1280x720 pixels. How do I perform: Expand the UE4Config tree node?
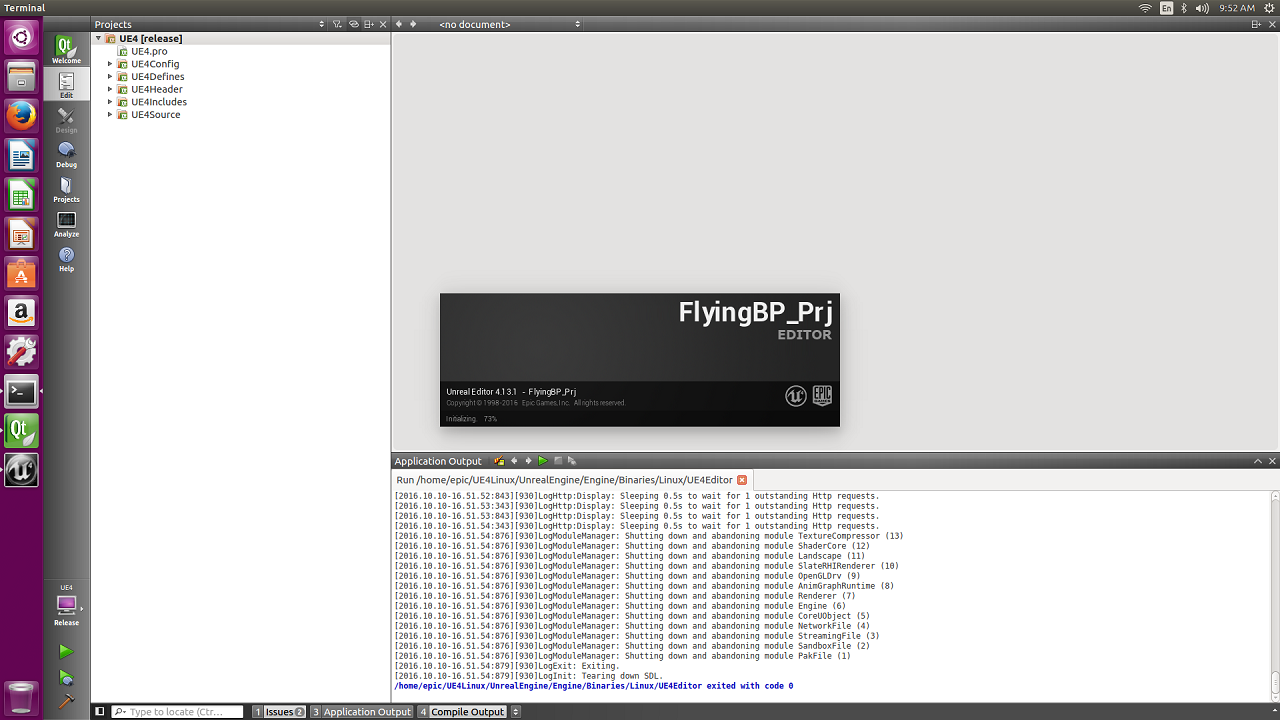(x=110, y=64)
